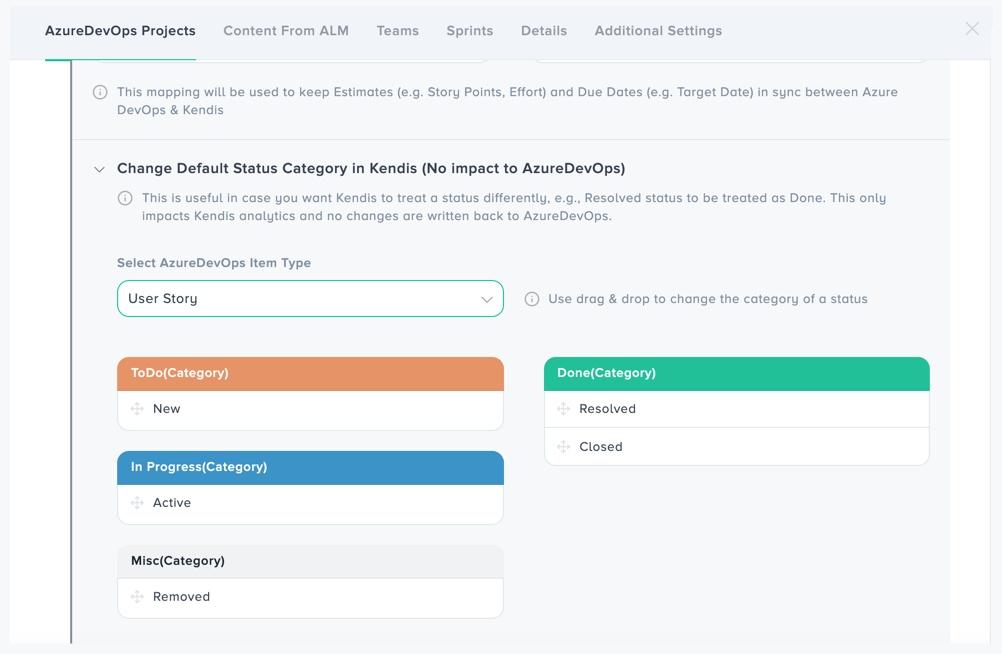
Task: Click info icon next to drag & drop hint
Action: pyautogui.click(x=532, y=299)
